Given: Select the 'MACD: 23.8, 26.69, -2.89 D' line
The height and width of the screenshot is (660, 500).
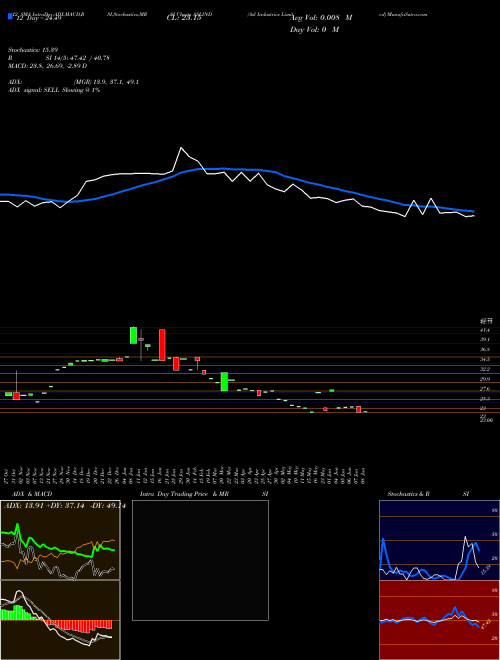Looking at the screenshot, I should click(x=48, y=66).
